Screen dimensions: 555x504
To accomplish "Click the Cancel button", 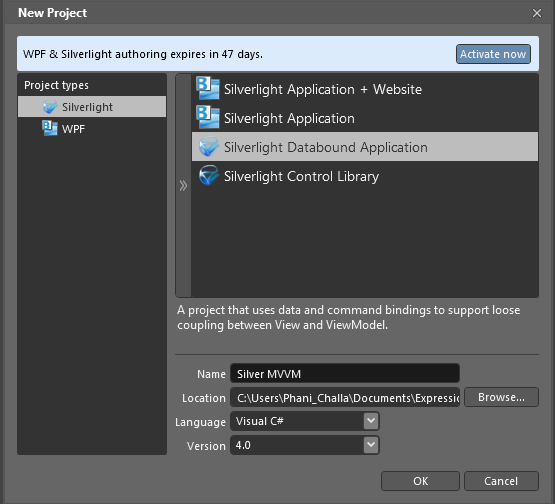I will pyautogui.click(x=501, y=481).
